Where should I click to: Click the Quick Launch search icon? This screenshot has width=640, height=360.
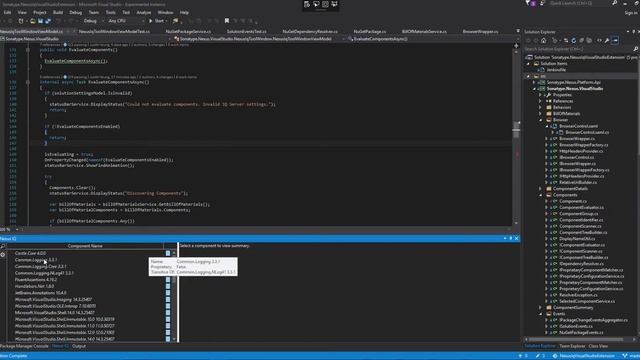(615, 3)
